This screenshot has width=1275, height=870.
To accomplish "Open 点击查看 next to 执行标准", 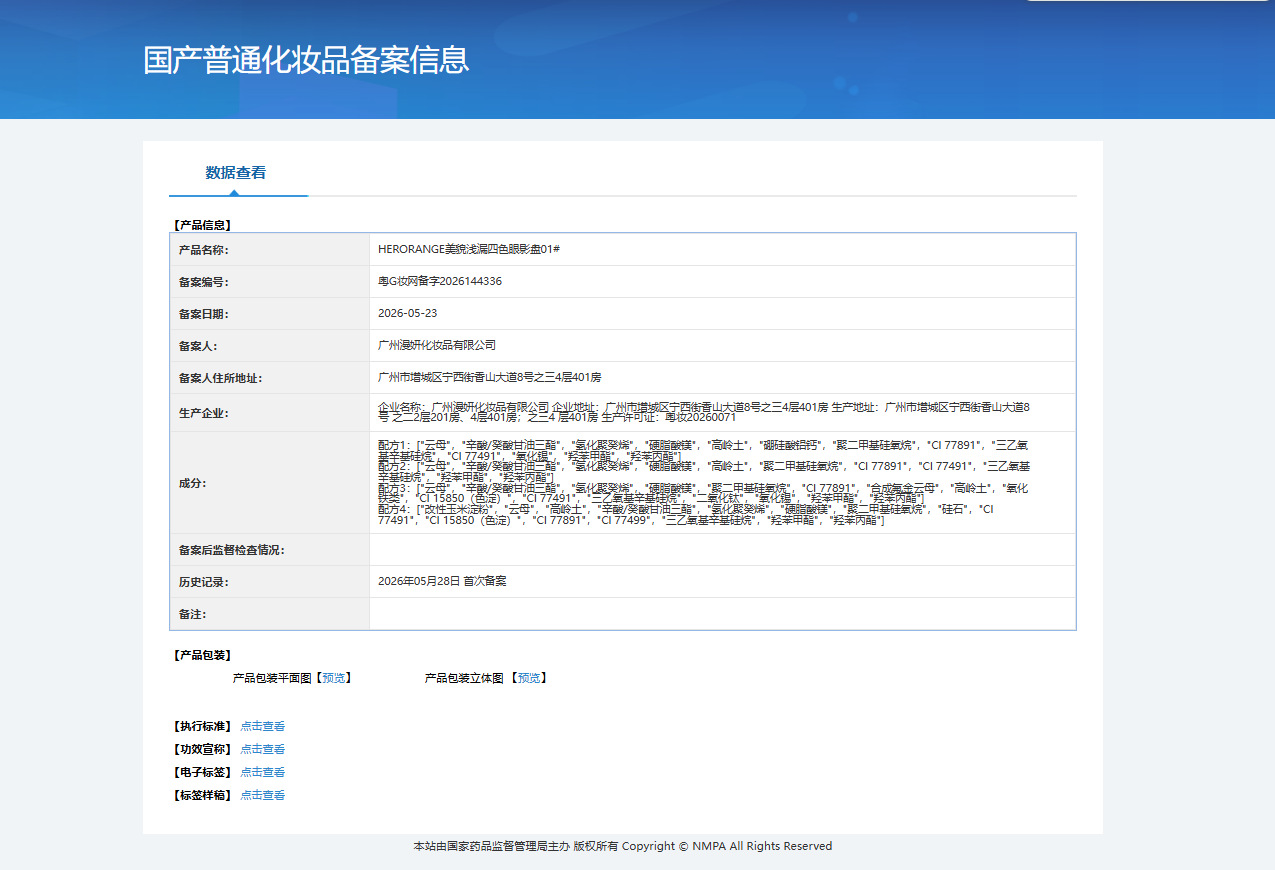I will (x=263, y=726).
